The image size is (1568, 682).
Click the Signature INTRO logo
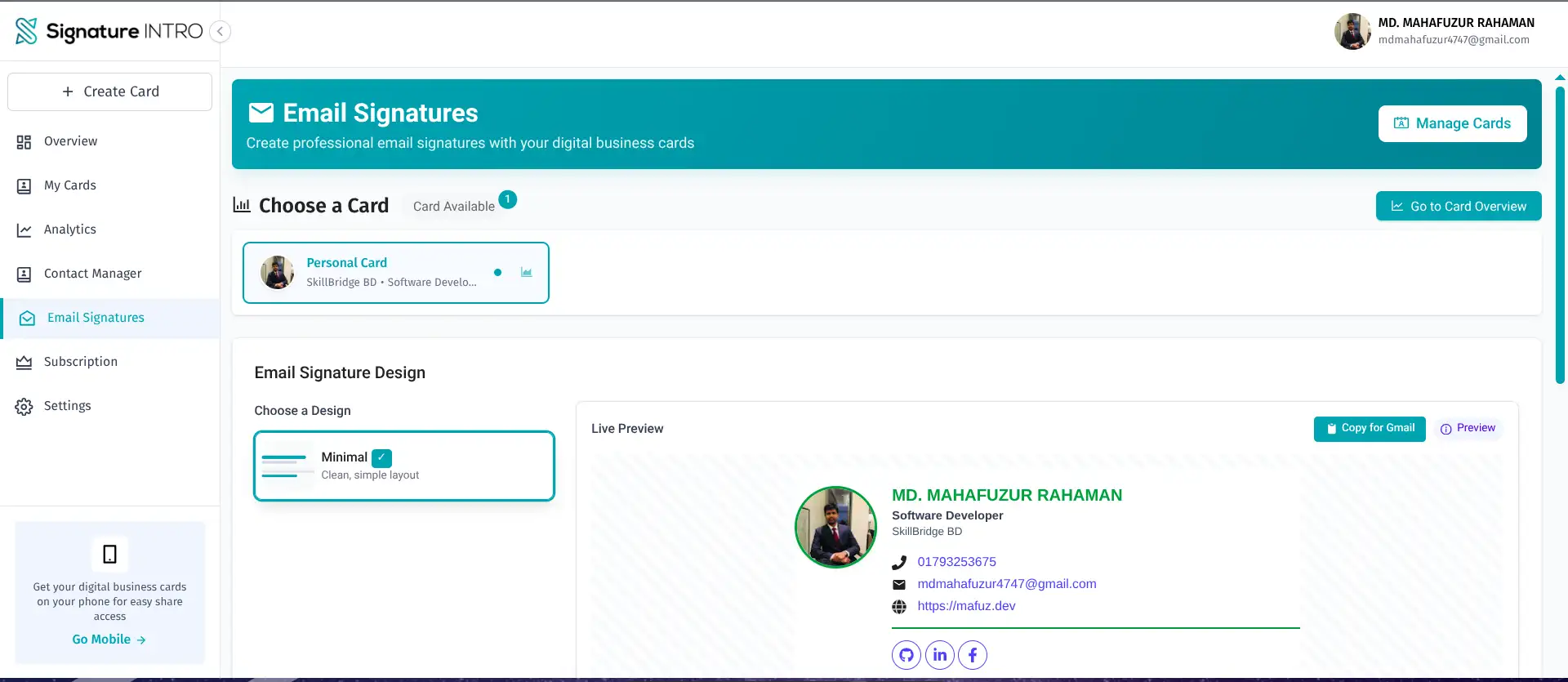(x=109, y=31)
